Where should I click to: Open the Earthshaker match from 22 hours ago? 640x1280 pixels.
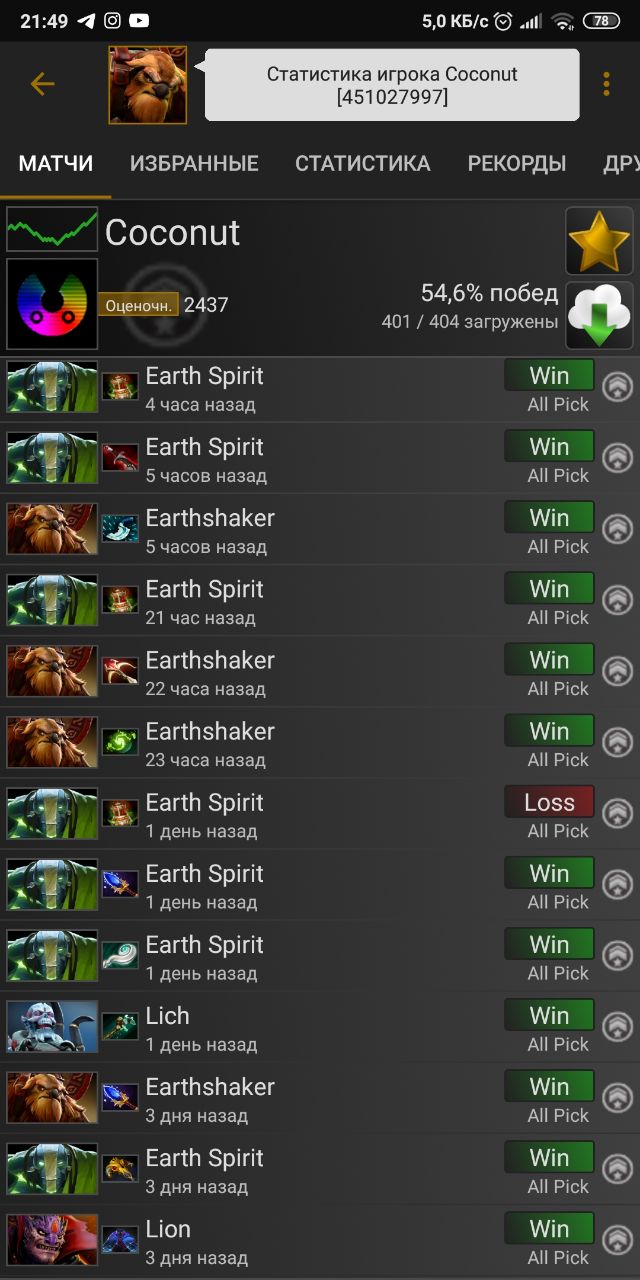coord(320,673)
